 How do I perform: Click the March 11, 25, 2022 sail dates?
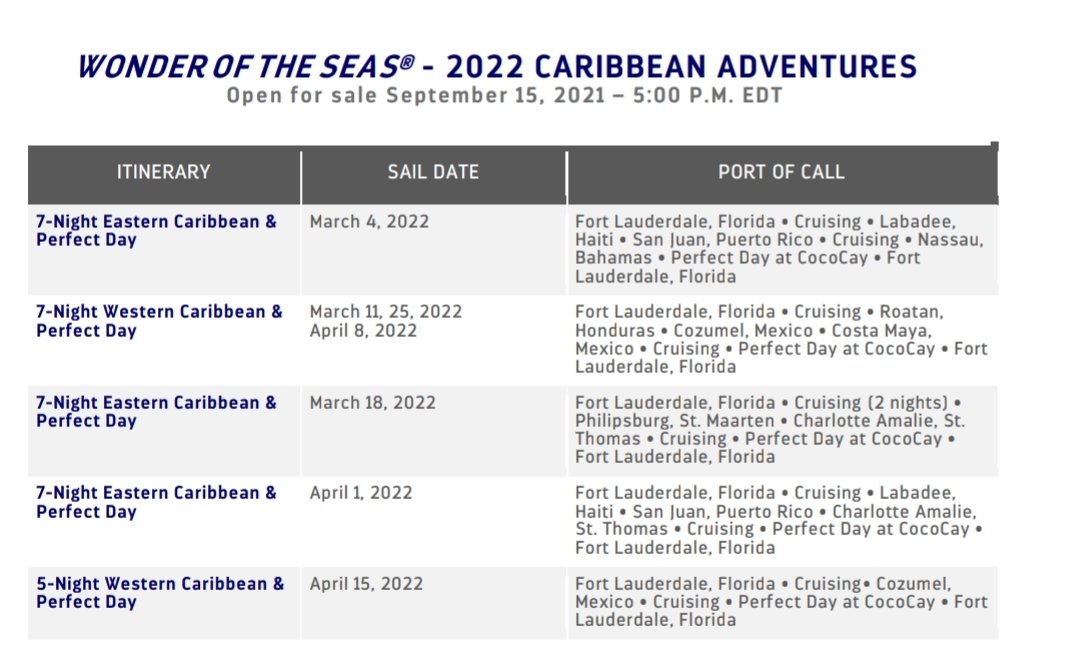click(385, 312)
